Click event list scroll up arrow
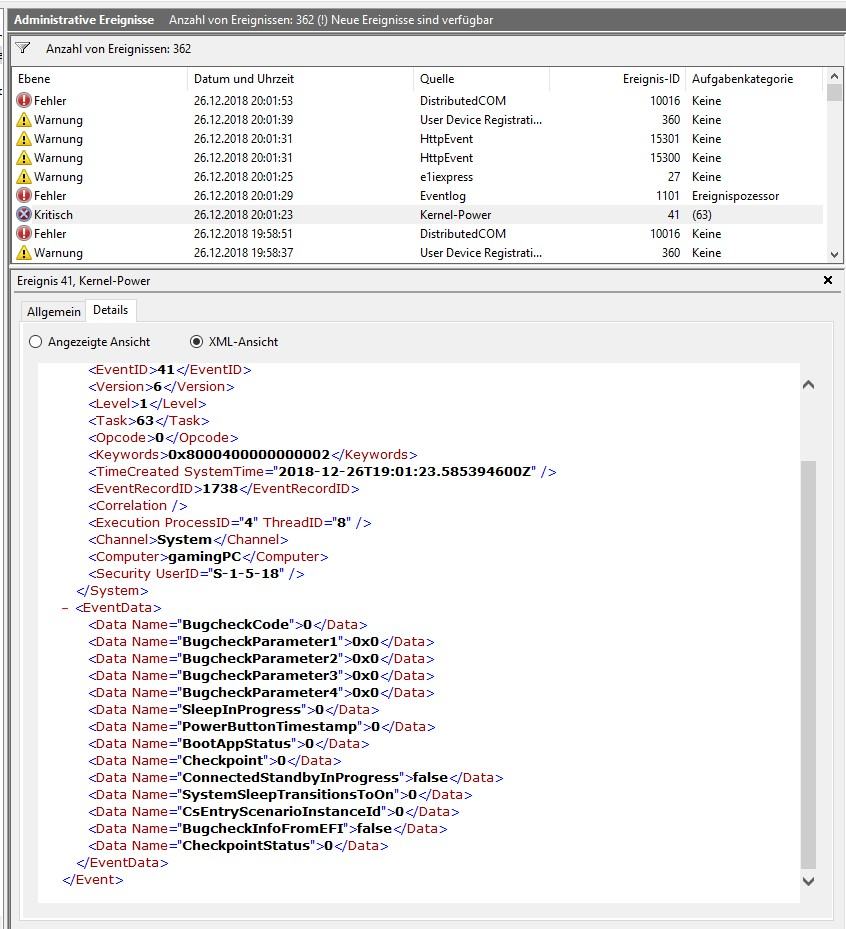The height and width of the screenshot is (929, 846). point(834,76)
